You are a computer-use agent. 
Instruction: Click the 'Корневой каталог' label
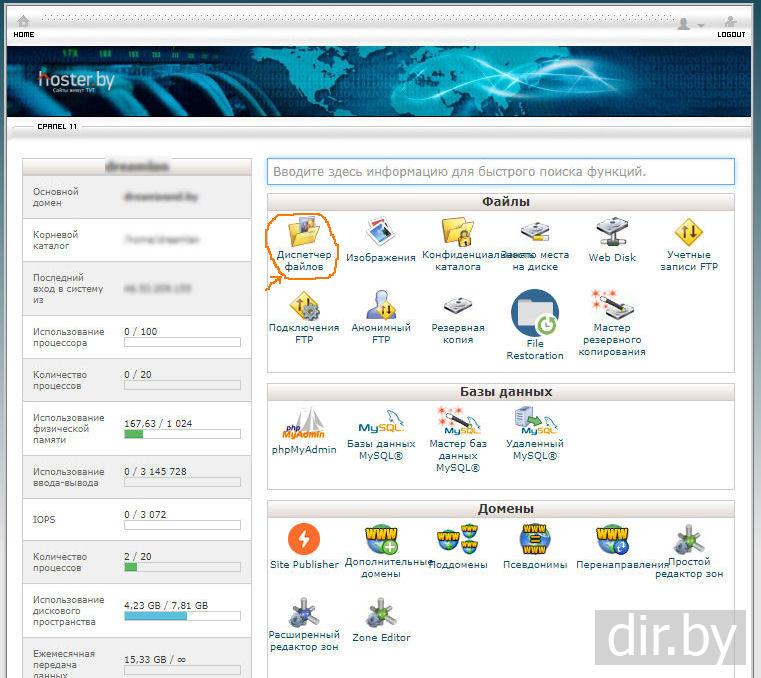pos(55,240)
